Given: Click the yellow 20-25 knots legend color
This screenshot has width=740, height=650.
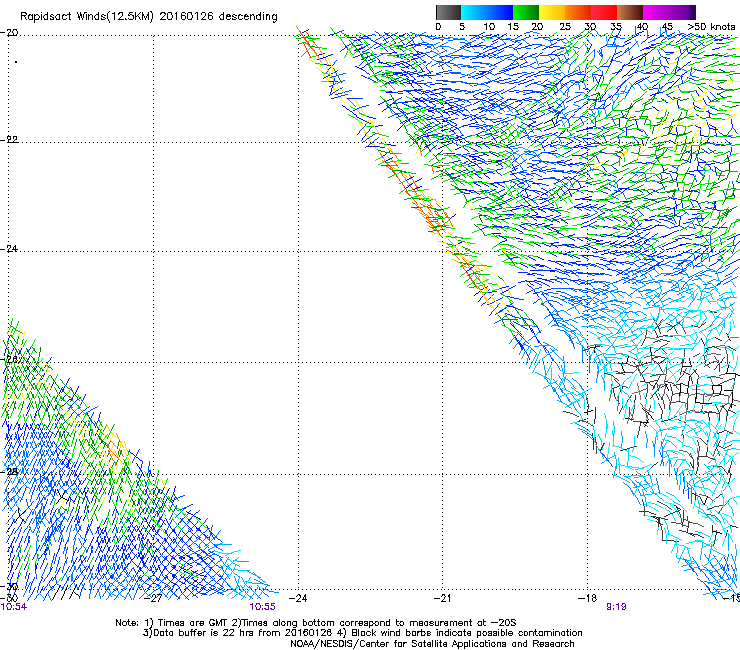Looking at the screenshot, I should coord(552,12).
